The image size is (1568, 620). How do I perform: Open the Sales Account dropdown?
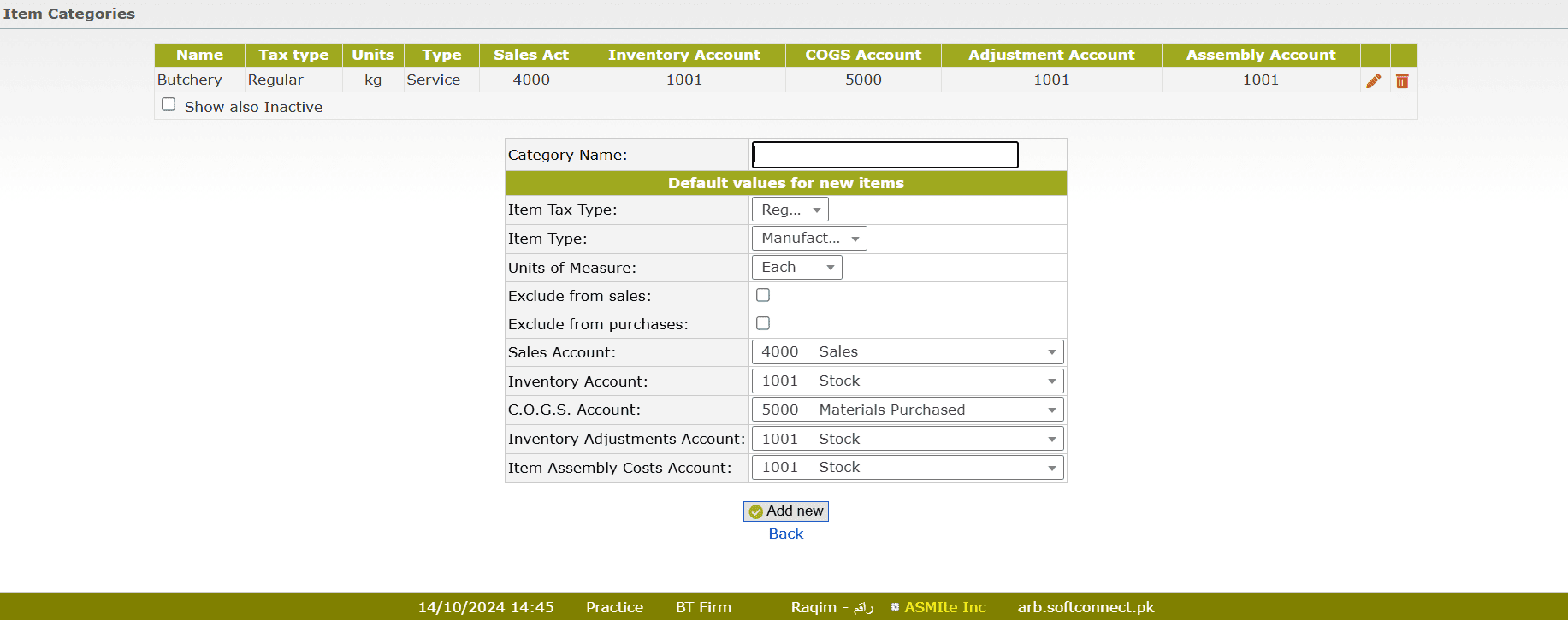coord(907,352)
